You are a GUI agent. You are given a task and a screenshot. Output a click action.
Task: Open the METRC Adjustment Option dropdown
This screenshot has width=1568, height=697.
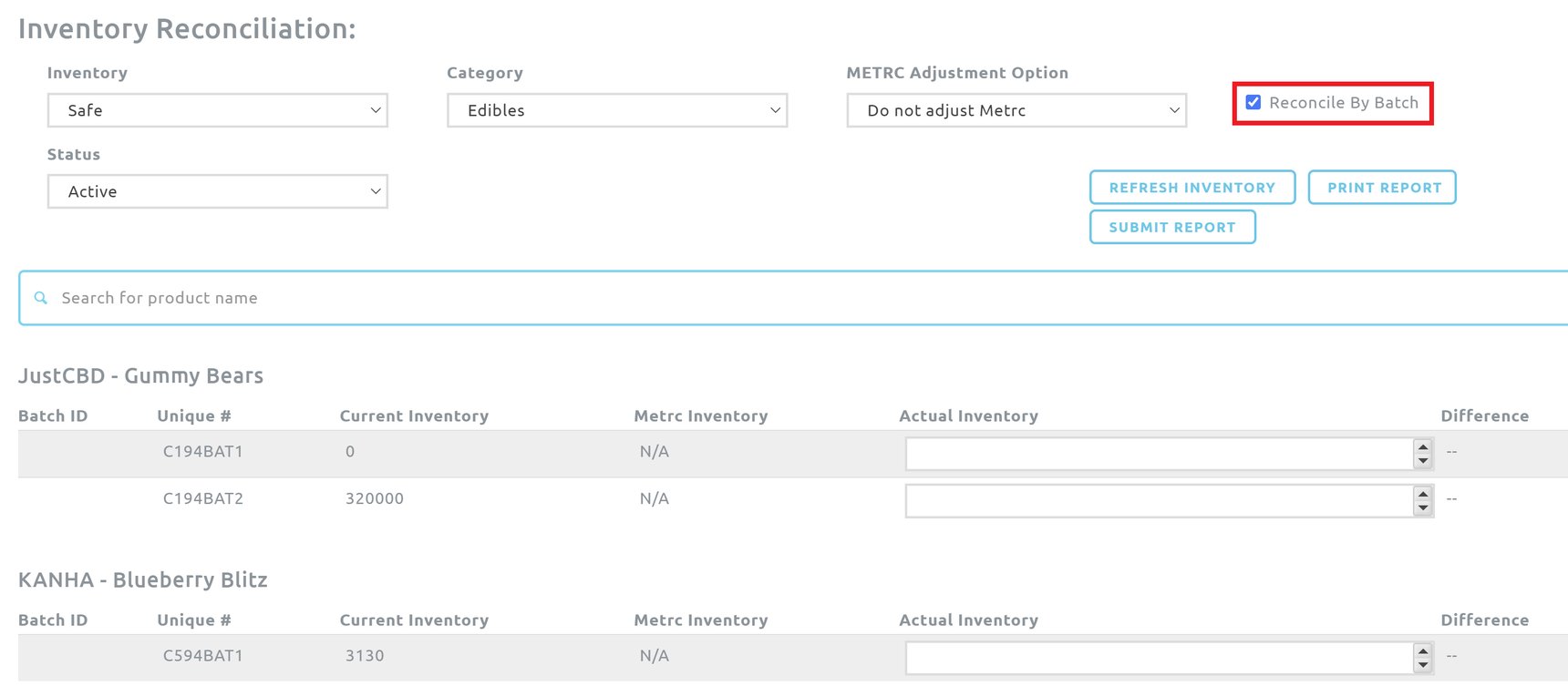point(1016,110)
